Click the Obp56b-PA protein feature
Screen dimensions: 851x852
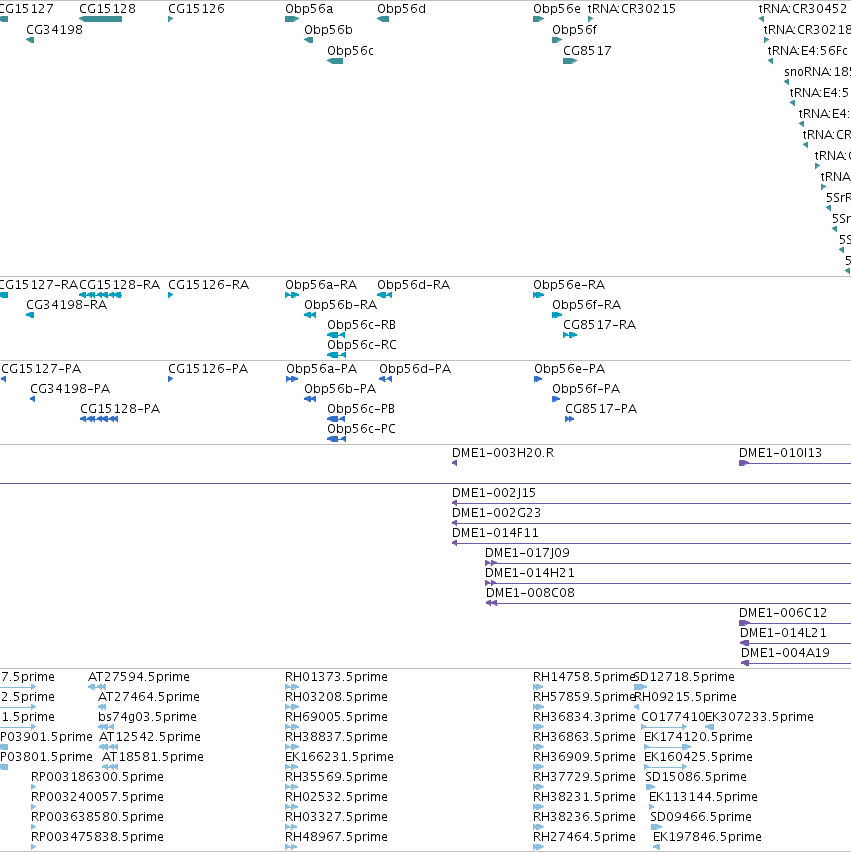pos(310,399)
